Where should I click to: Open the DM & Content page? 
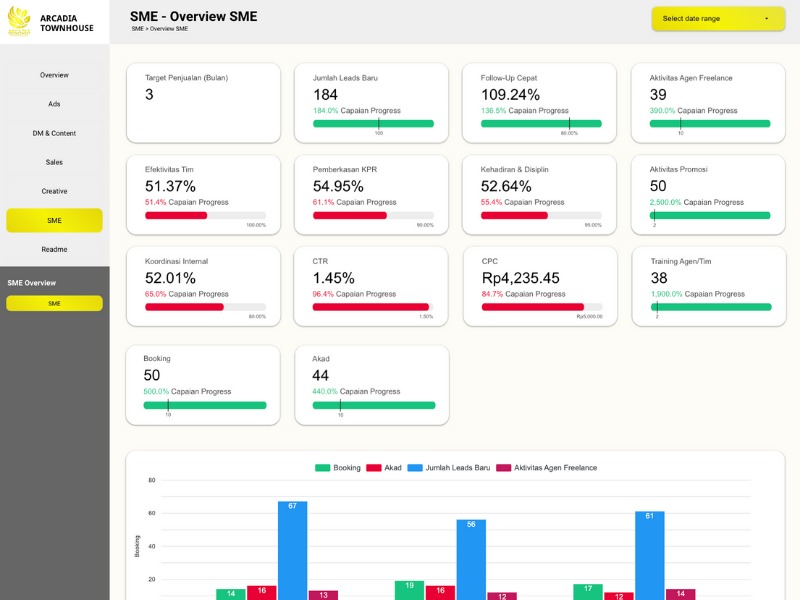[54, 133]
